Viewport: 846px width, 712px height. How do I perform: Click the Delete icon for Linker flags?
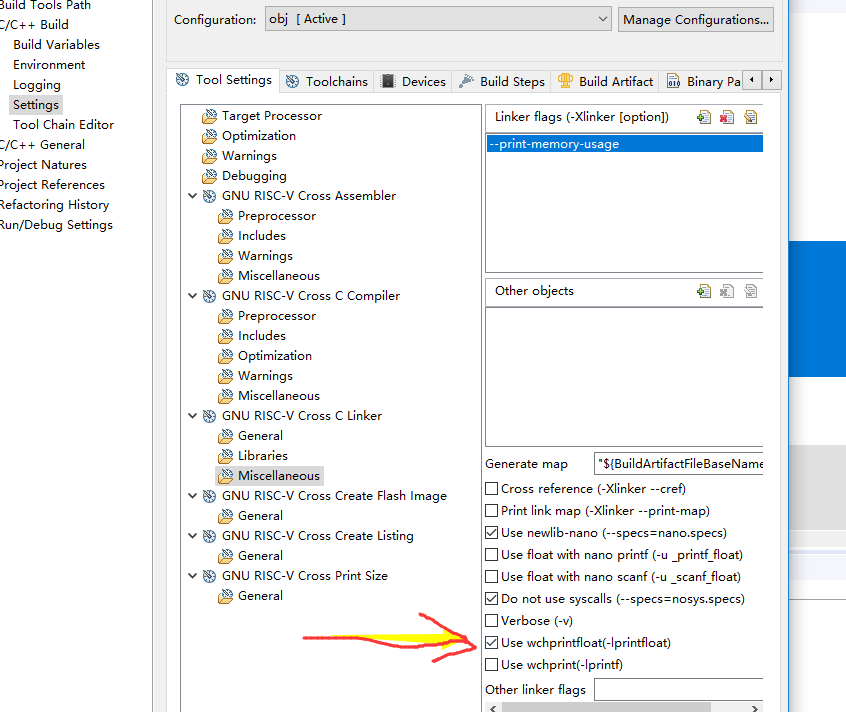tap(727, 117)
